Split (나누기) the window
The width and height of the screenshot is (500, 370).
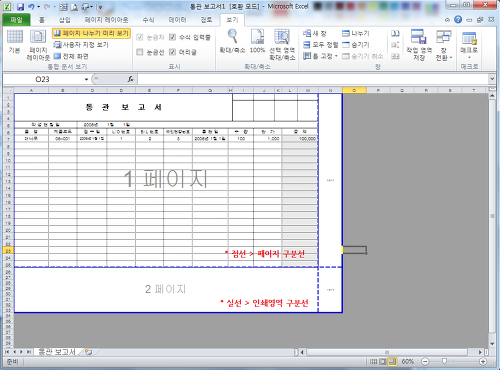tap(356, 33)
